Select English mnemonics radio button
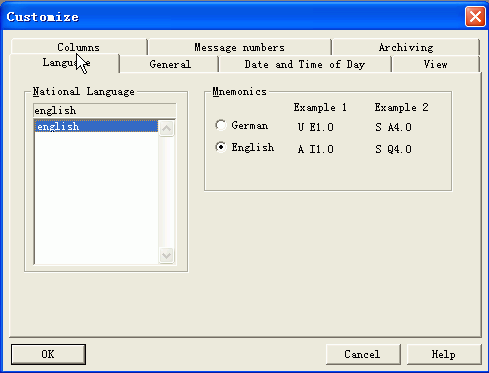The width and height of the screenshot is (489, 373). tap(221, 147)
